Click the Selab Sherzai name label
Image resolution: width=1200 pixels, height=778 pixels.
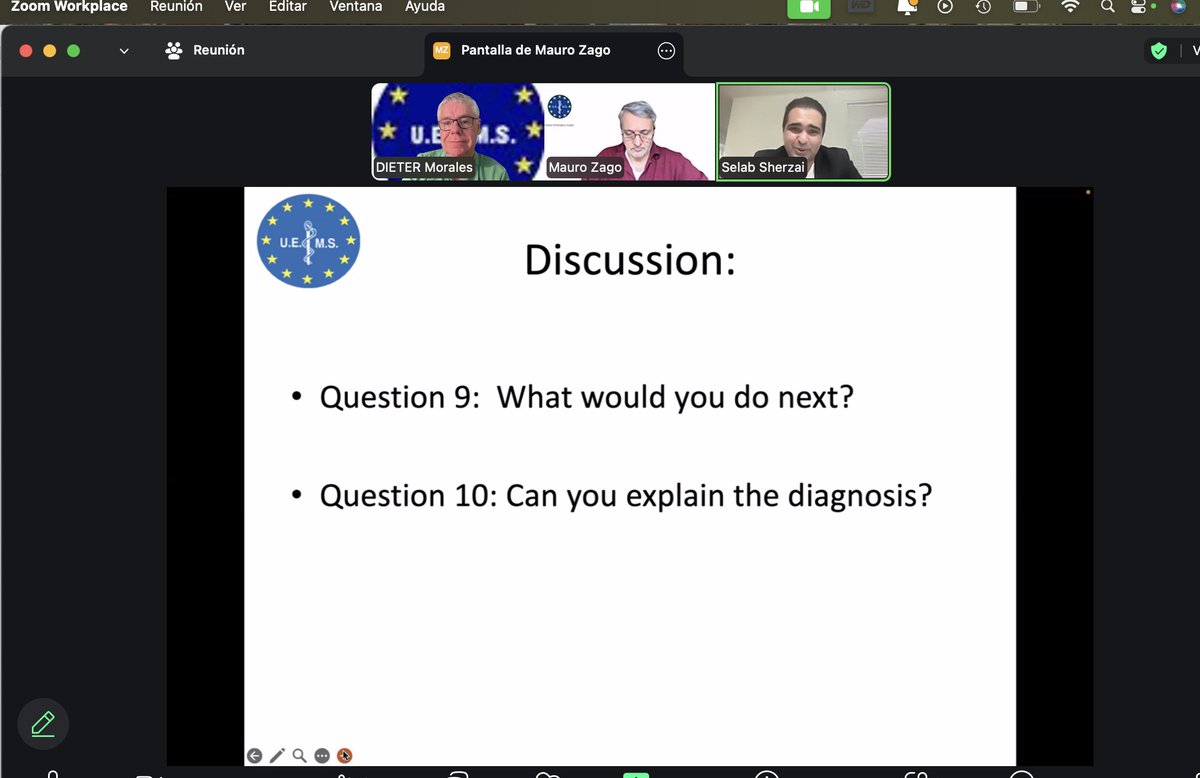763,167
